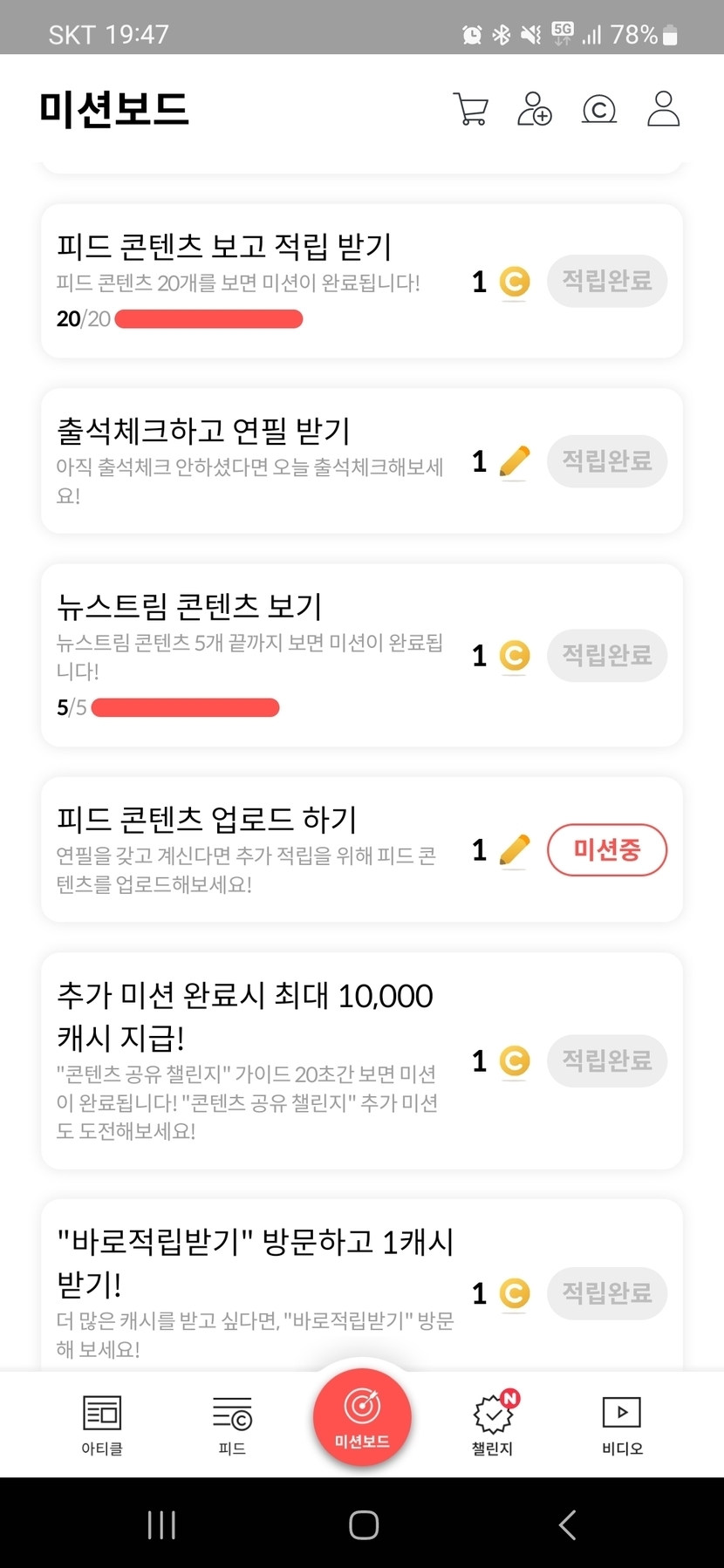724x1568 pixels.
Task: Tap the pencil icon on the attendance check mission
Action: pyautogui.click(x=515, y=461)
